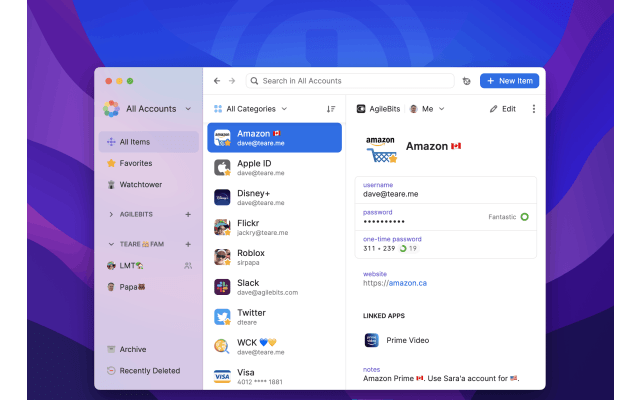Click the password strength Fantastic circle
Image resolution: width=640 pixels, height=400 pixels.
point(524,217)
